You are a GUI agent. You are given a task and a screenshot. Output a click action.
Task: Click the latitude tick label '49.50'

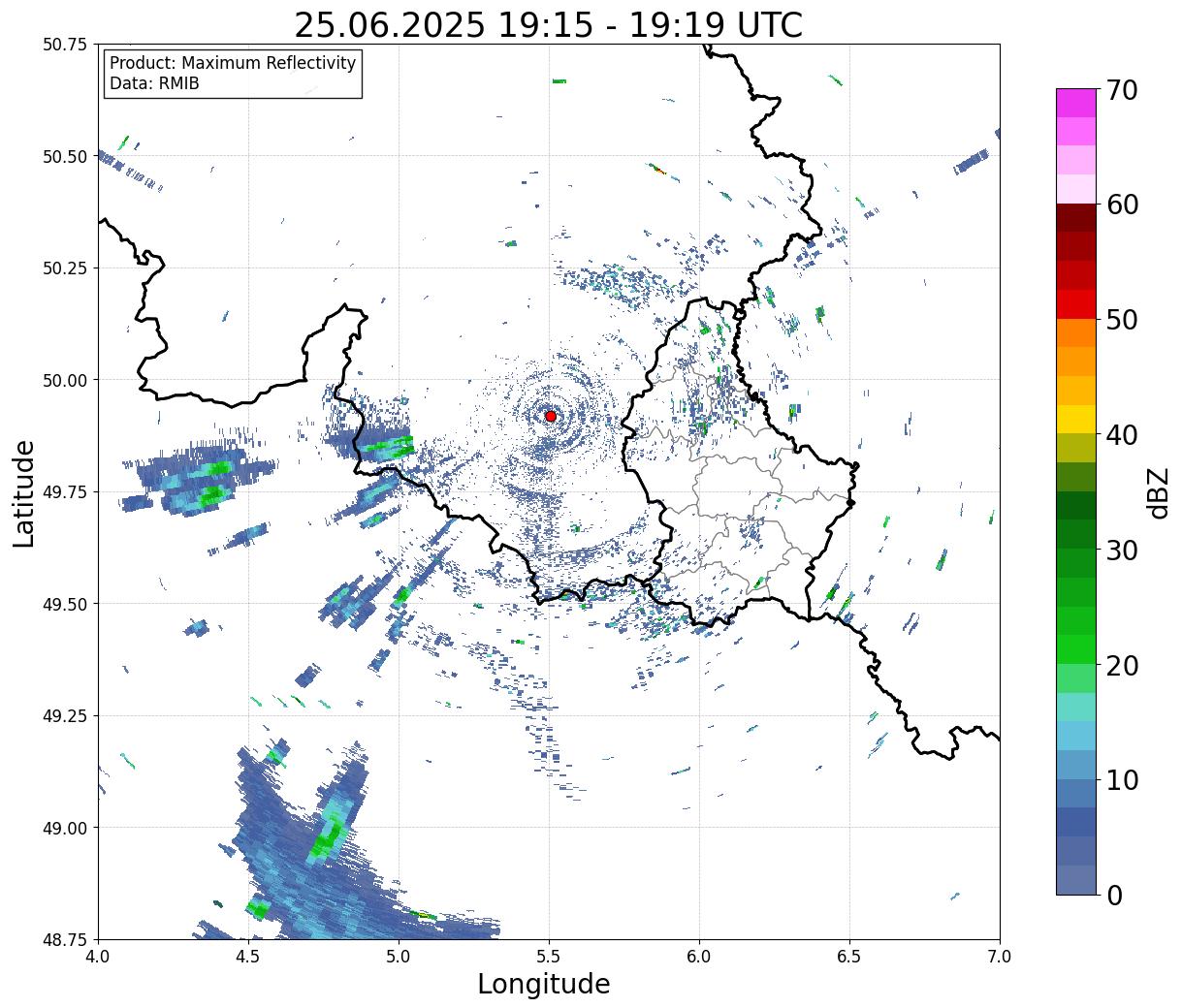65,604
